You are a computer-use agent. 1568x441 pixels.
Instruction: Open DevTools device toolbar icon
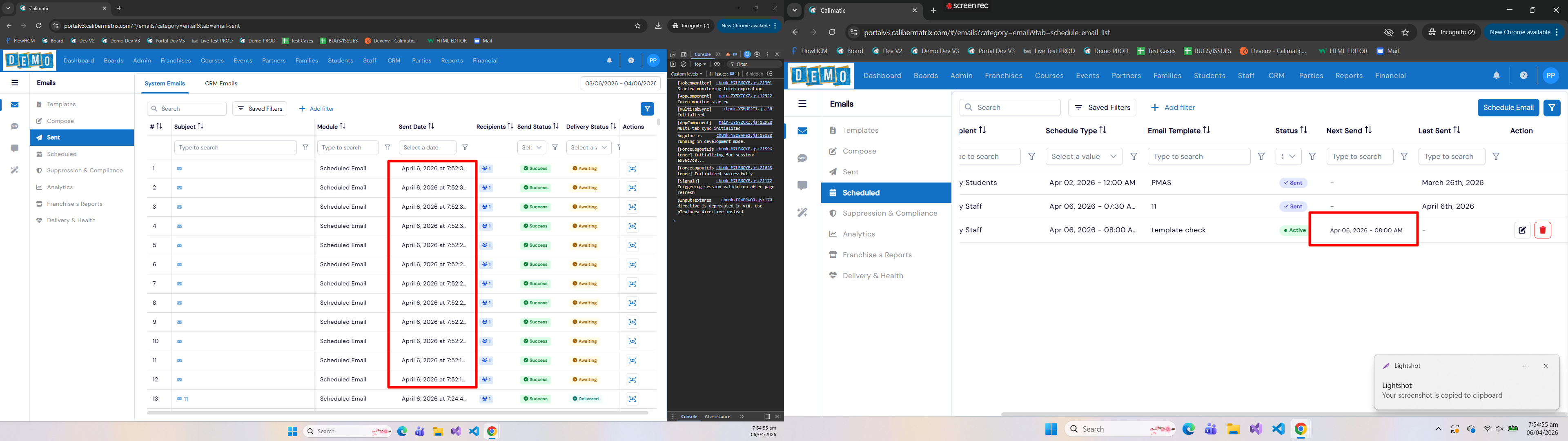[x=684, y=54]
